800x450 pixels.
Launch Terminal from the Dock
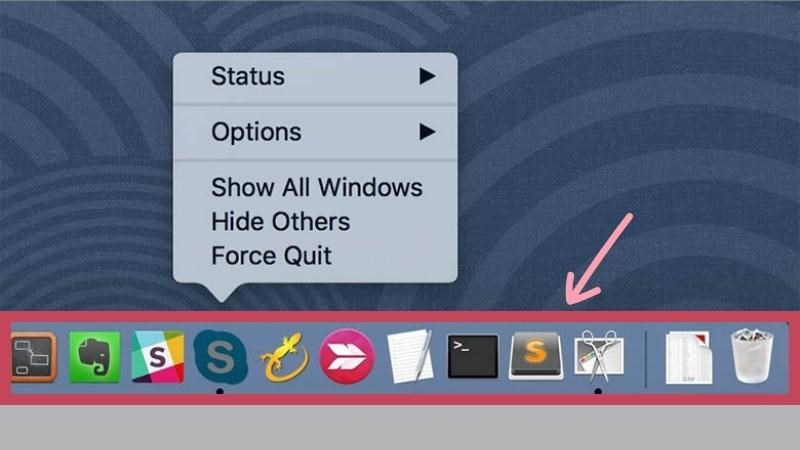(x=472, y=356)
